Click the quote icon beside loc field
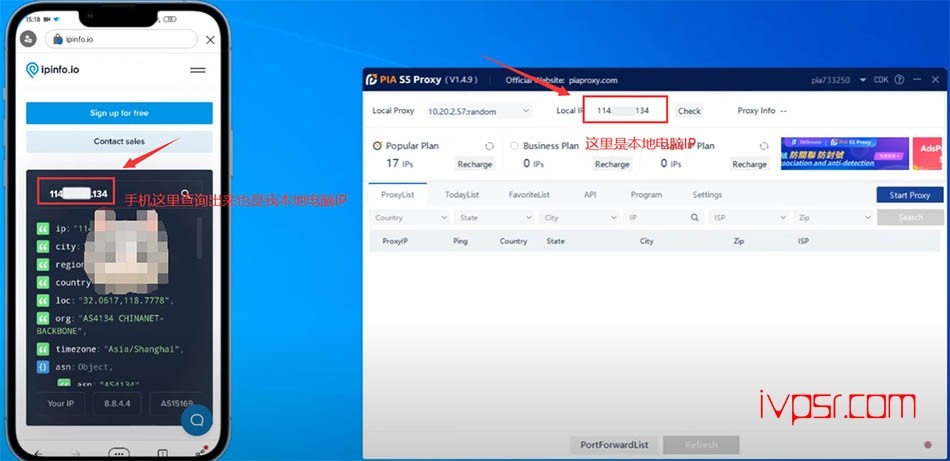The height and width of the screenshot is (461, 950). click(x=43, y=300)
